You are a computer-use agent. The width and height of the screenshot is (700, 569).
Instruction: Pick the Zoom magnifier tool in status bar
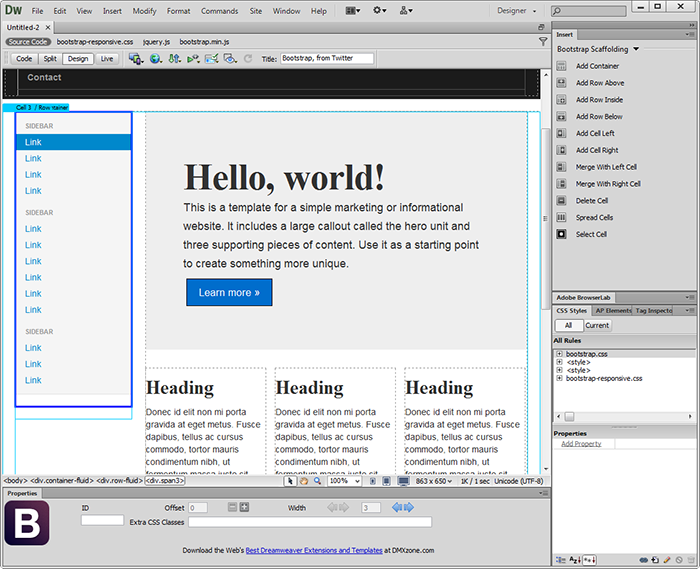point(317,481)
